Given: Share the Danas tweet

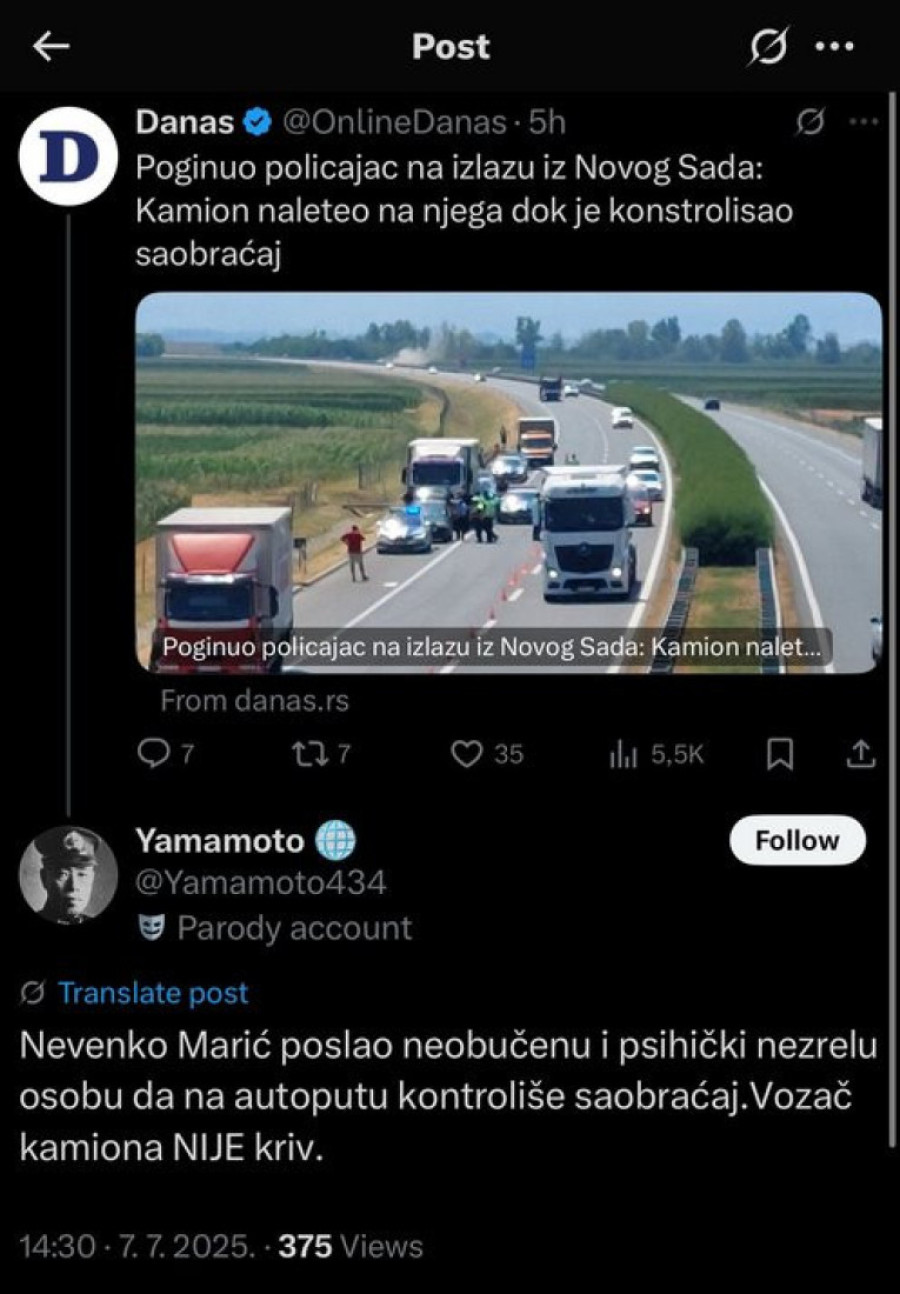Looking at the screenshot, I should 860,754.
